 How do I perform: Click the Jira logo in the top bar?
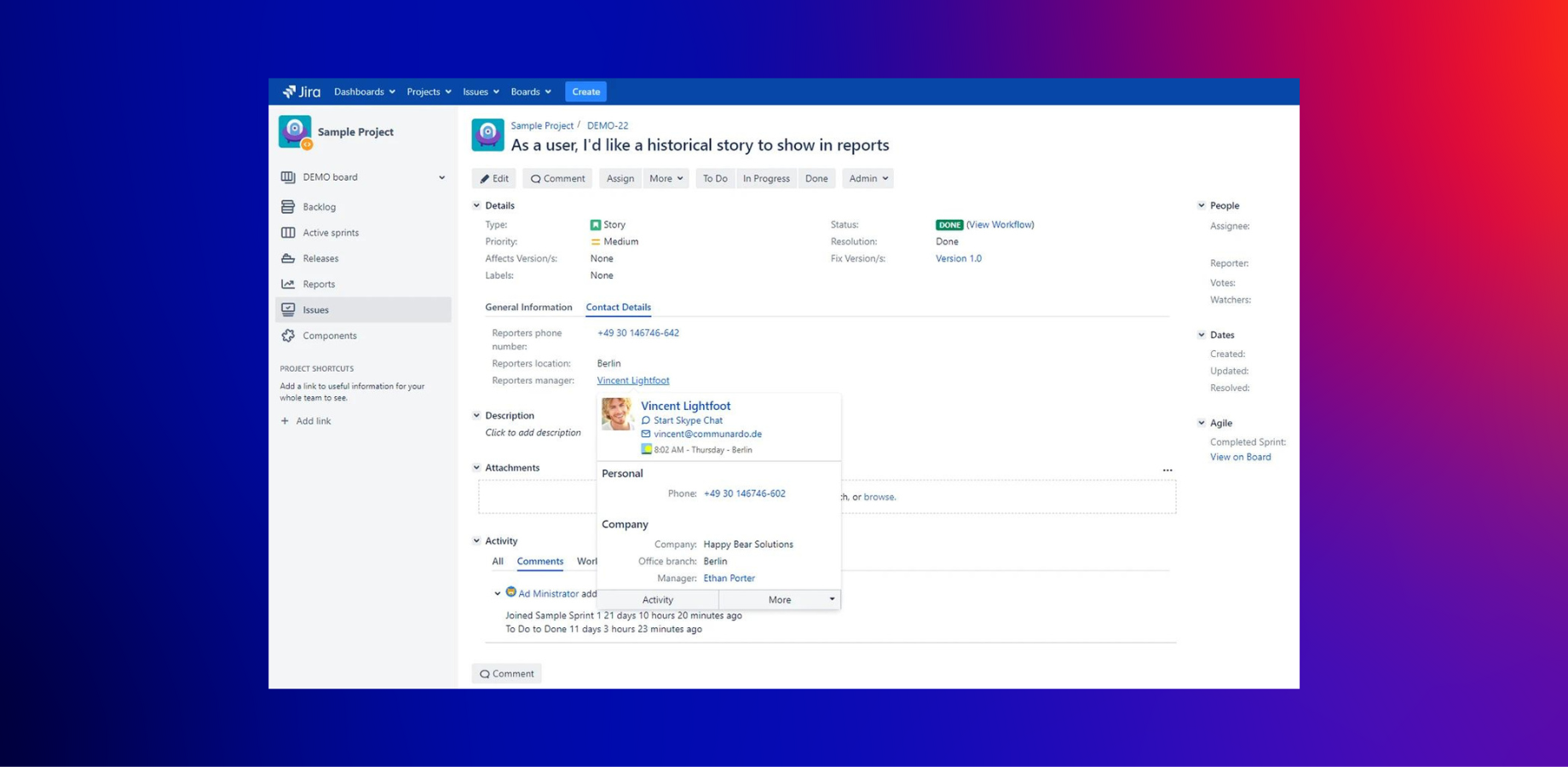[302, 91]
